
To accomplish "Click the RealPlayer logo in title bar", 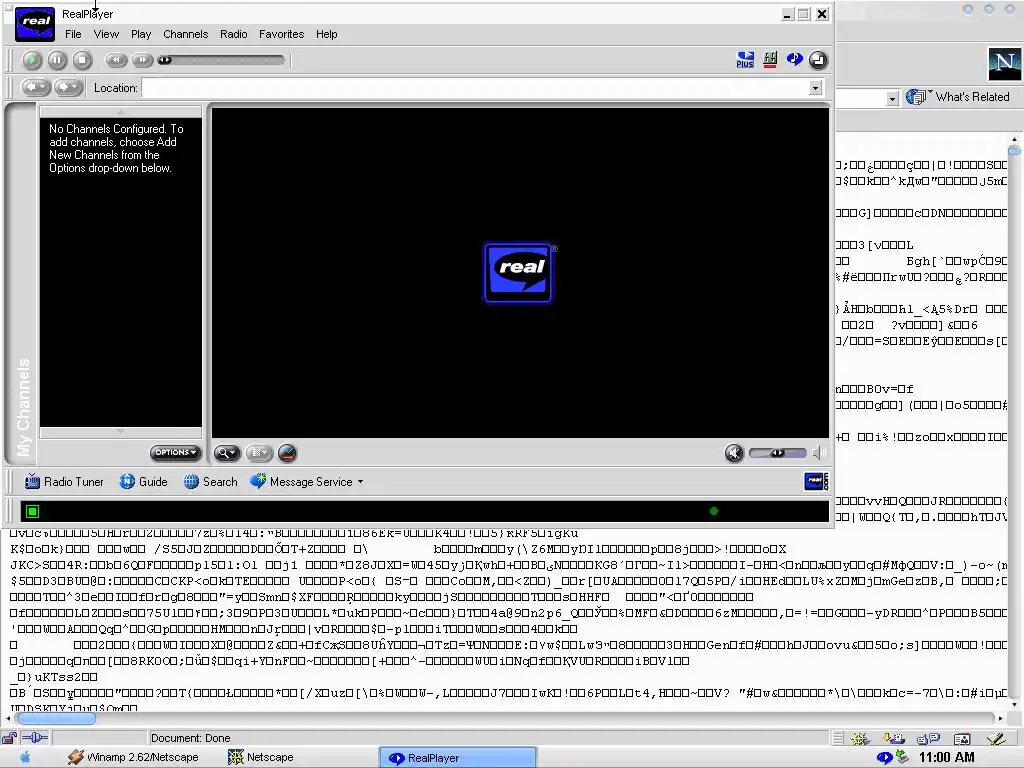I will [x=35, y=24].
